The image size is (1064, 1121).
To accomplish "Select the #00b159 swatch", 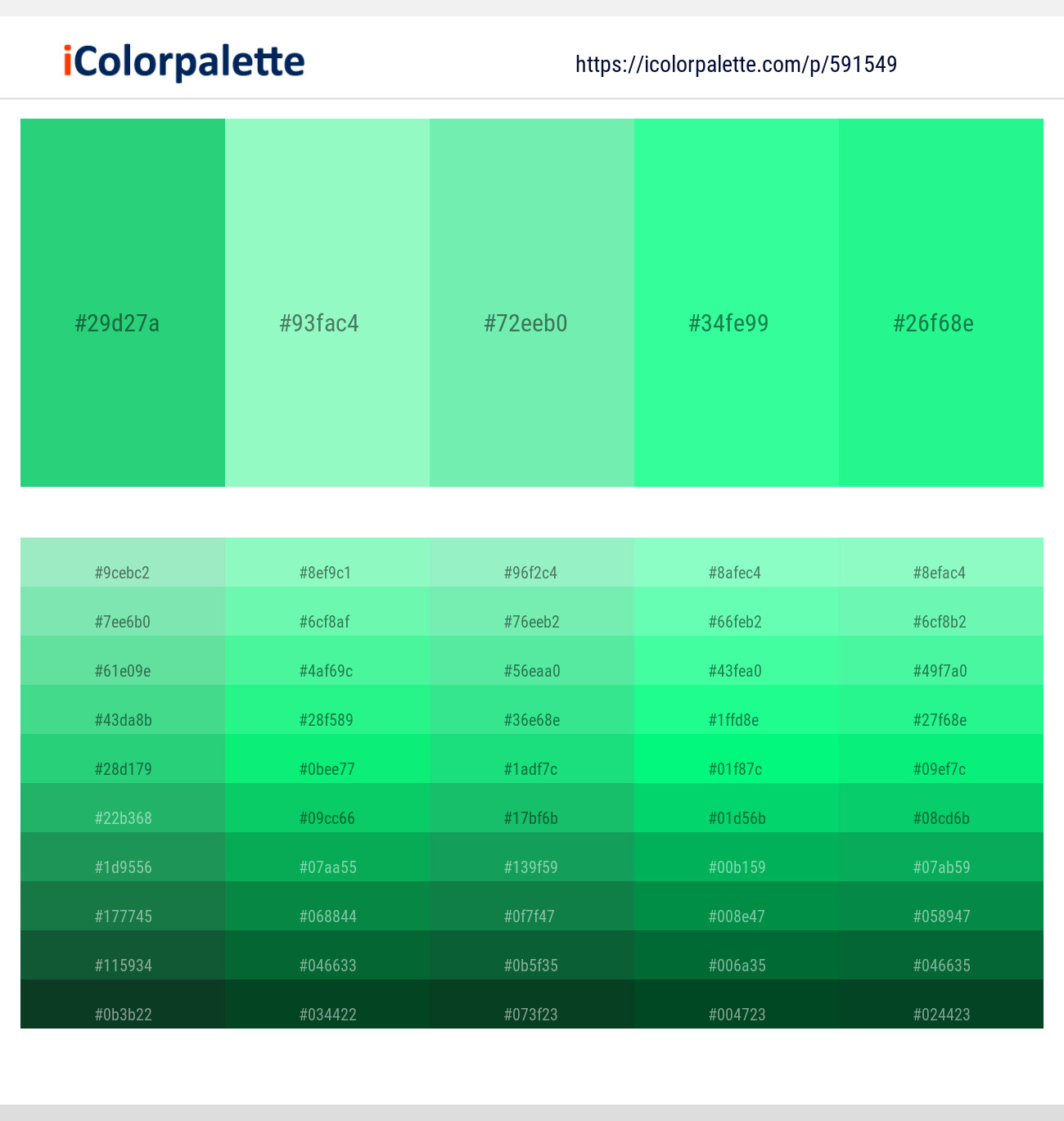I will (x=736, y=867).
